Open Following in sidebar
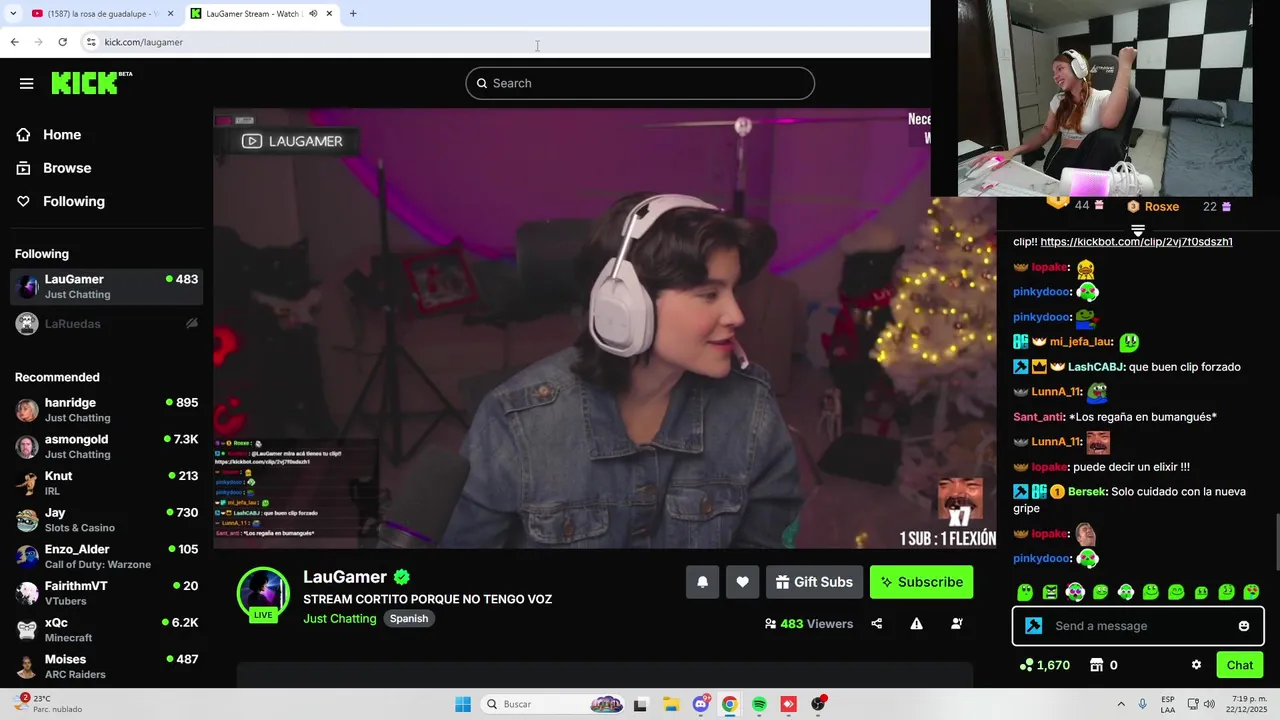 click(73, 201)
